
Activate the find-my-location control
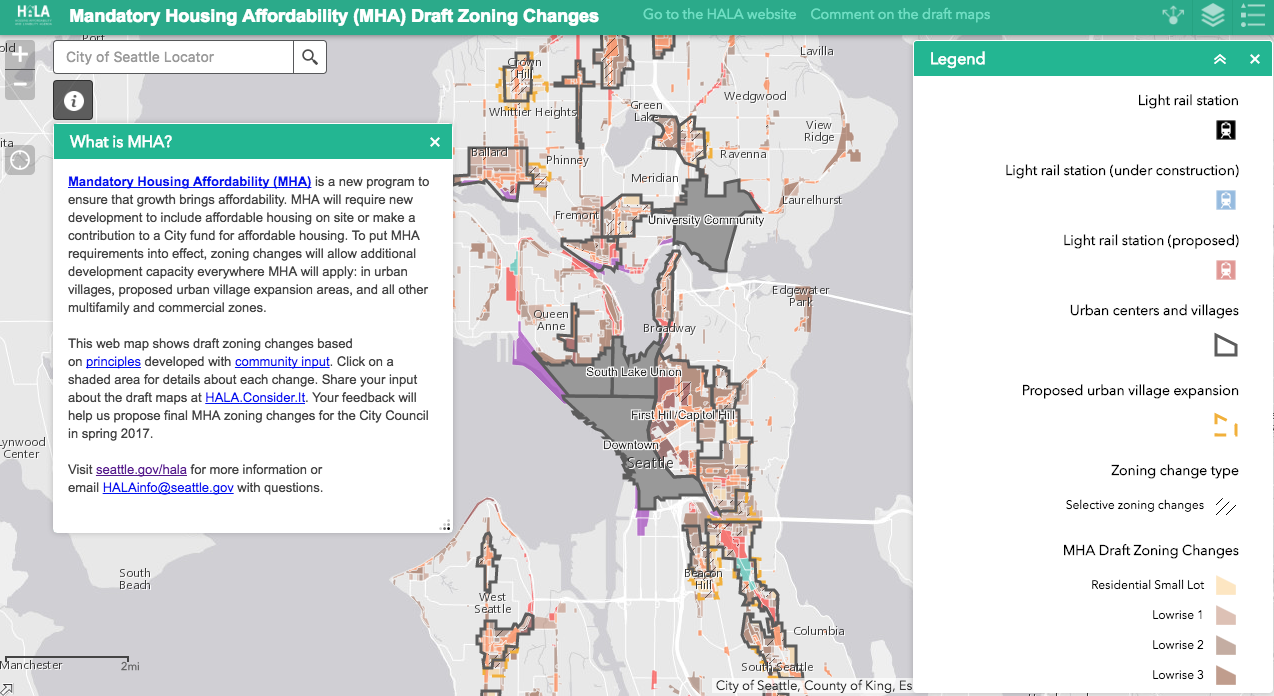(x=18, y=159)
